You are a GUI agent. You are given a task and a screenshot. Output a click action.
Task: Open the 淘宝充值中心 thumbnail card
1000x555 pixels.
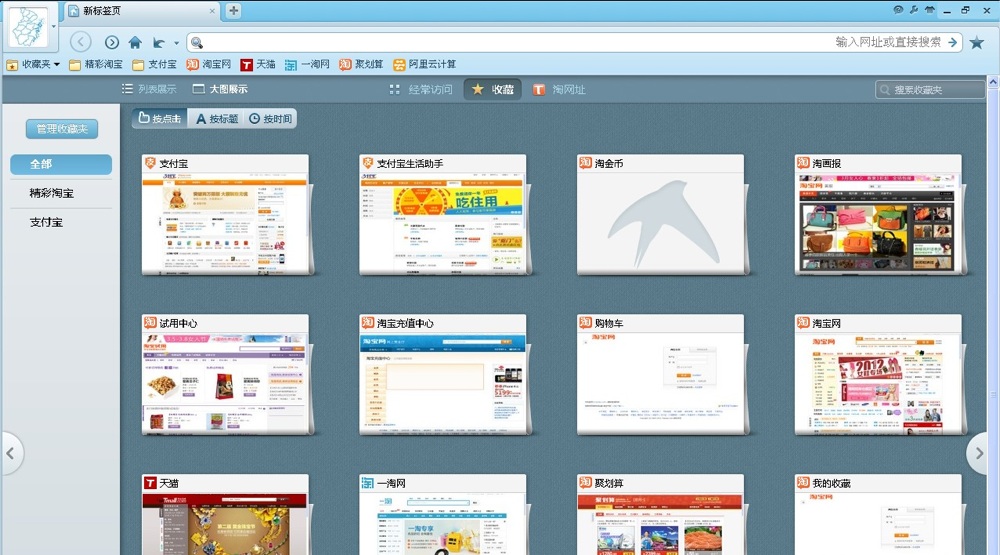[443, 374]
